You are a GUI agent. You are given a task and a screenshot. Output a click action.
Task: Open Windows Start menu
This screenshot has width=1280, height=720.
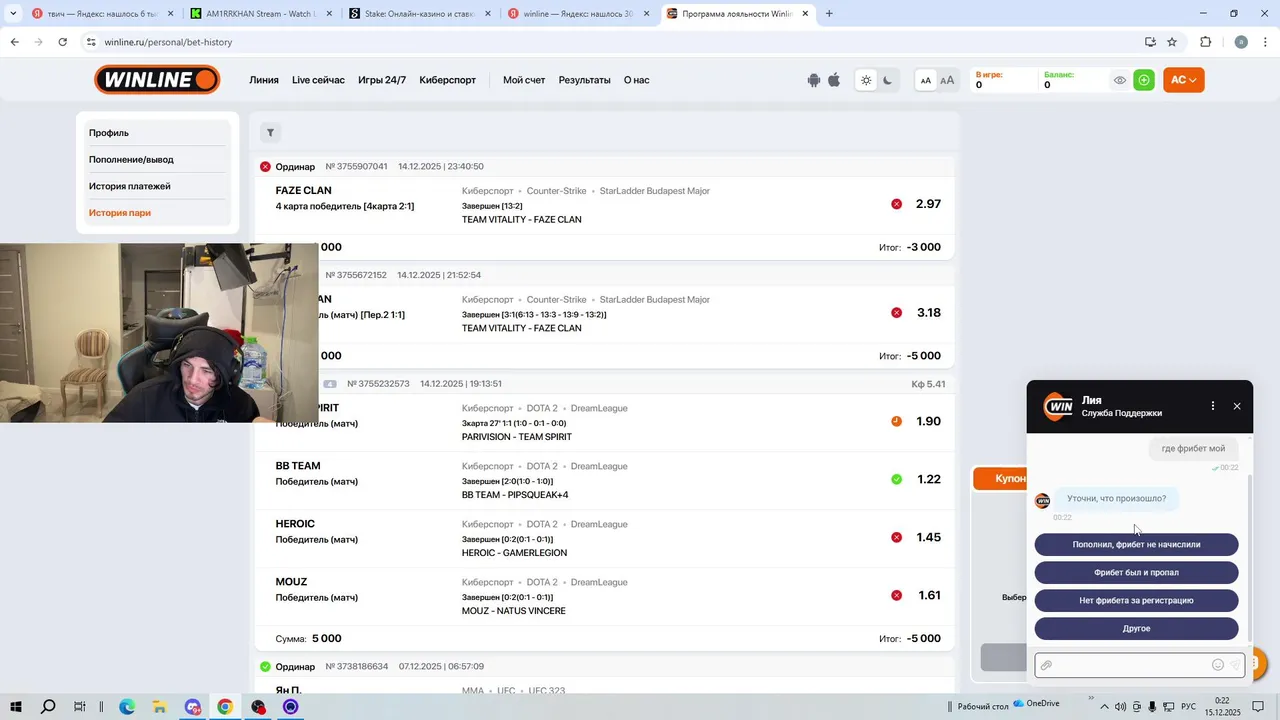pos(16,707)
